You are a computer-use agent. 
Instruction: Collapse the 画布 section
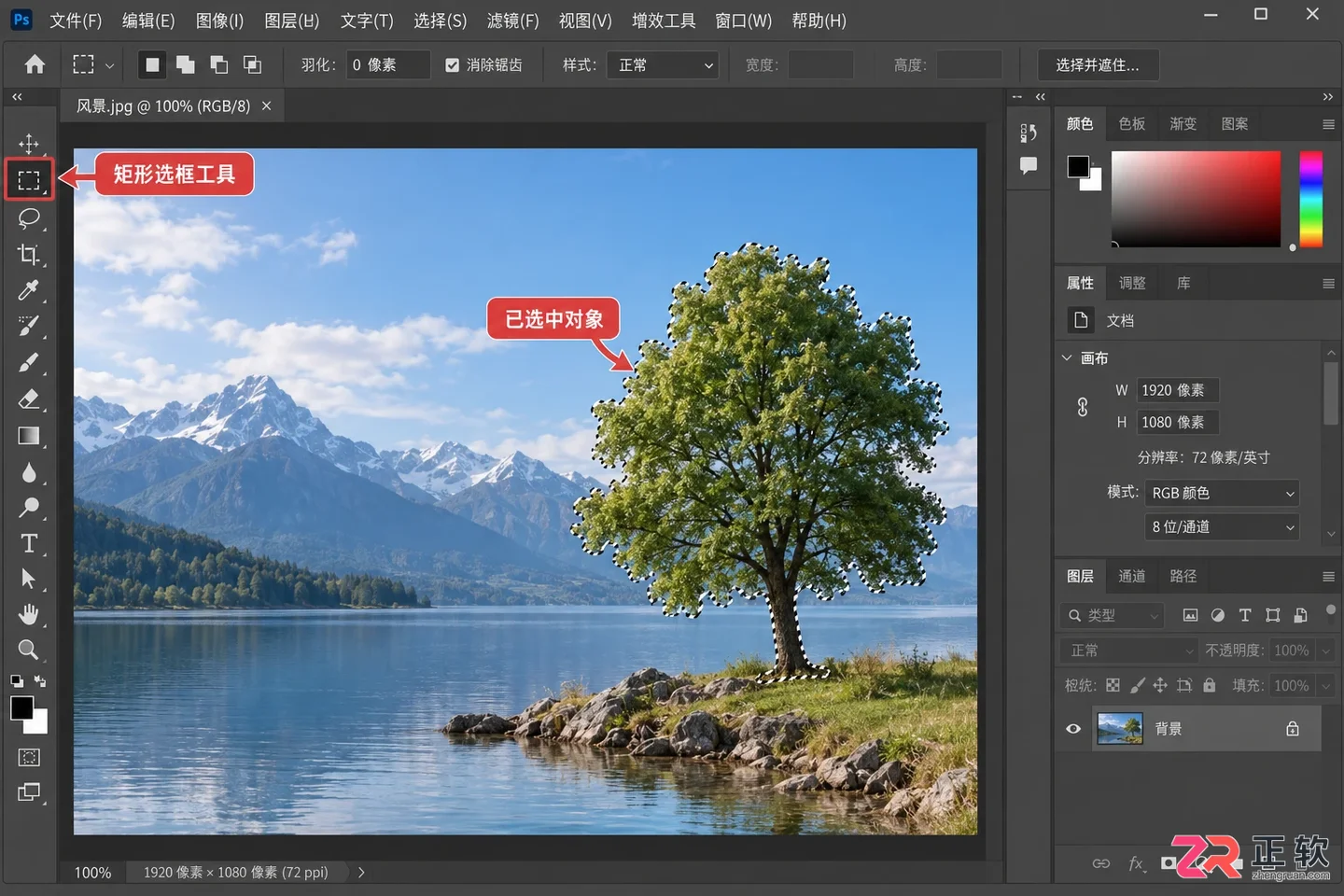1067,357
